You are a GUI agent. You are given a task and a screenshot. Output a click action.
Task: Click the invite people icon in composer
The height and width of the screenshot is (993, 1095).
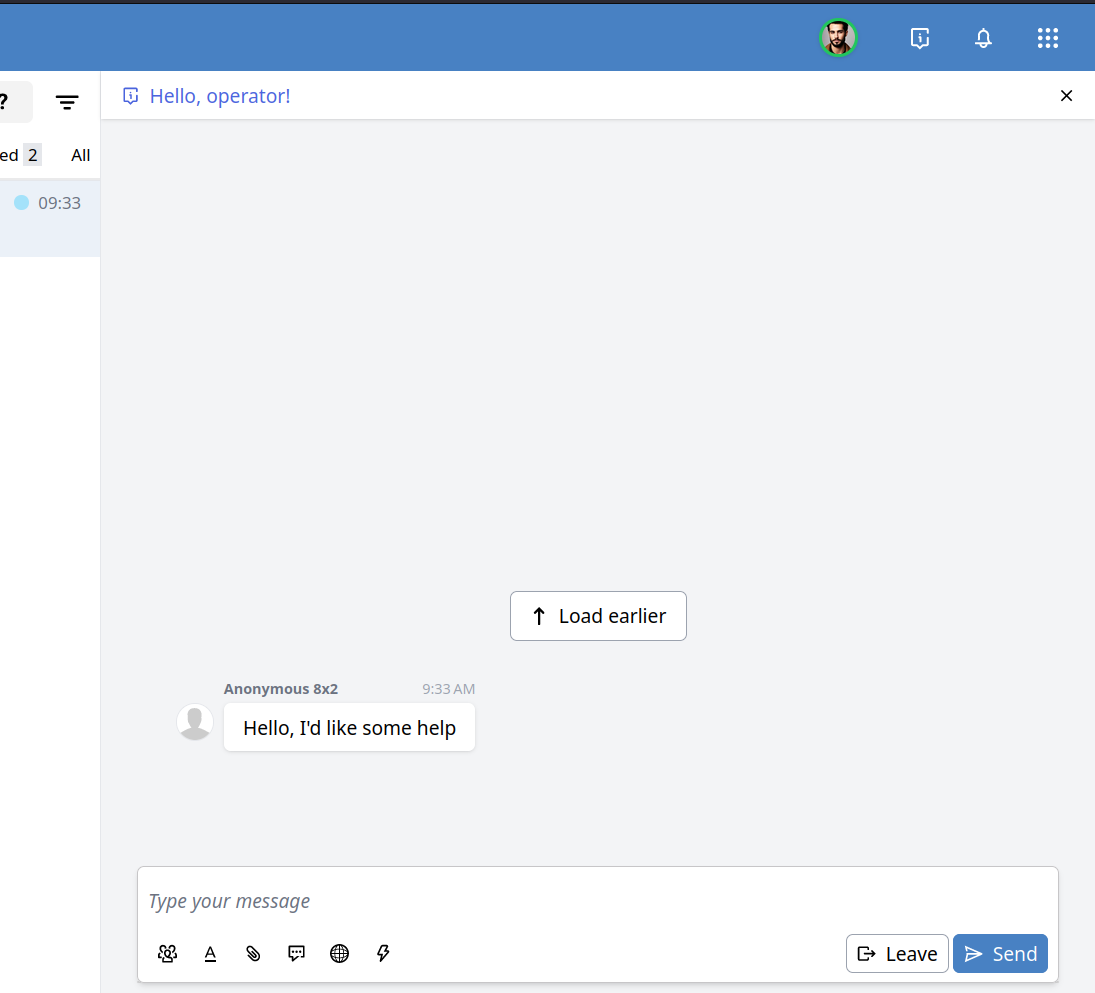click(x=167, y=954)
